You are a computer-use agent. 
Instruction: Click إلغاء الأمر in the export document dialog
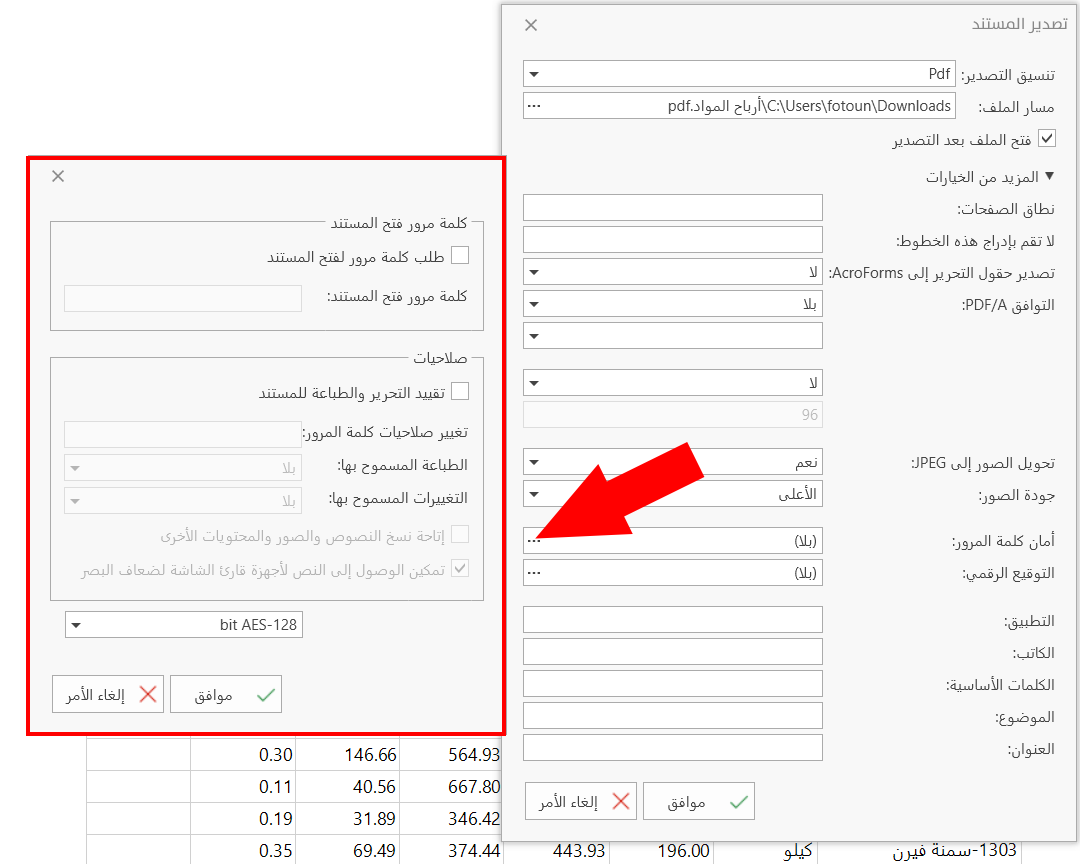pos(581,801)
